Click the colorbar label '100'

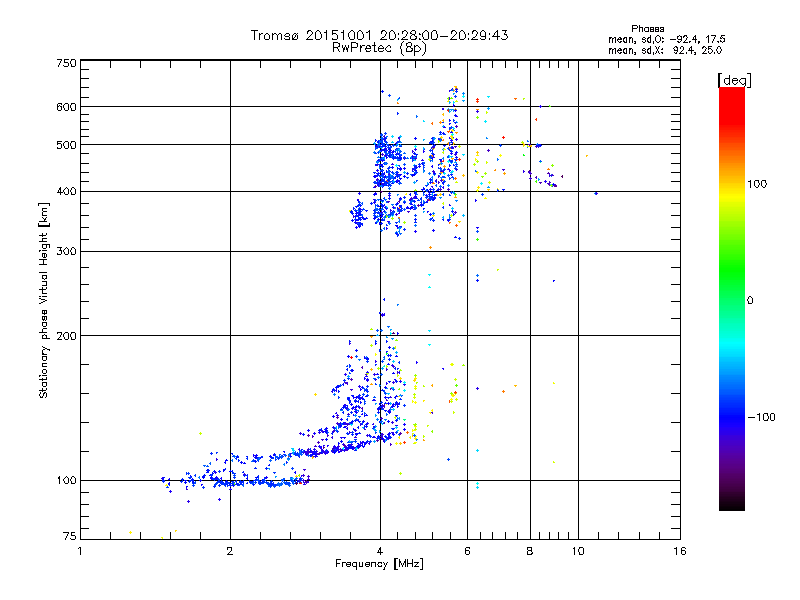(x=757, y=184)
